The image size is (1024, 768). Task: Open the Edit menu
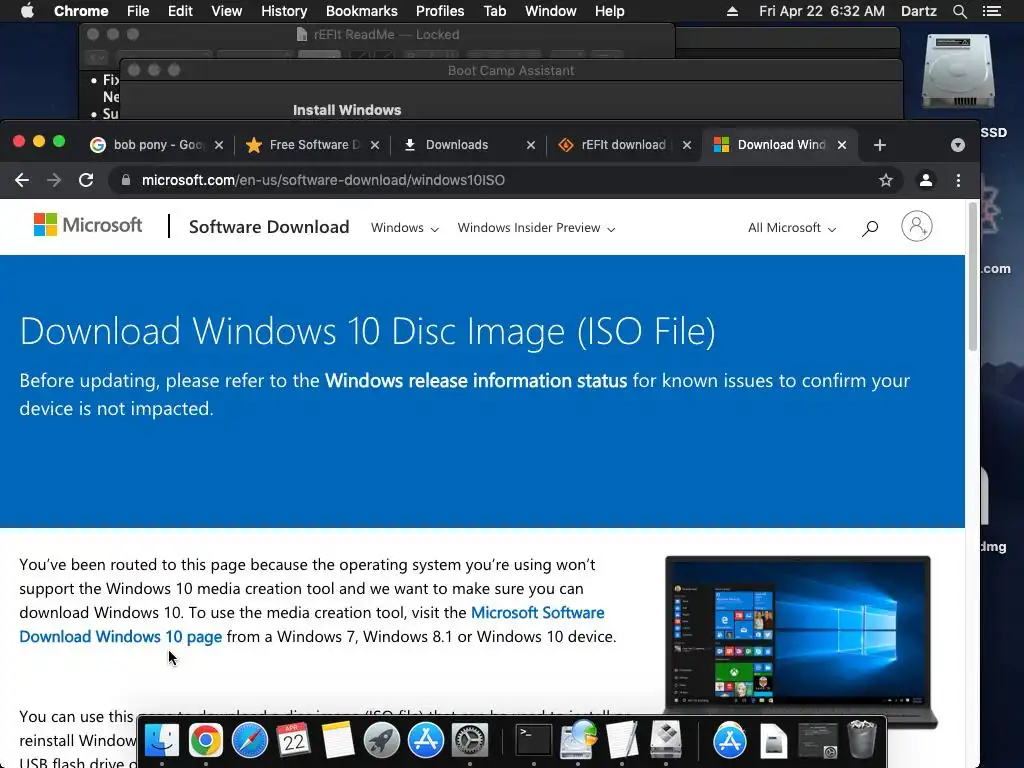180,11
